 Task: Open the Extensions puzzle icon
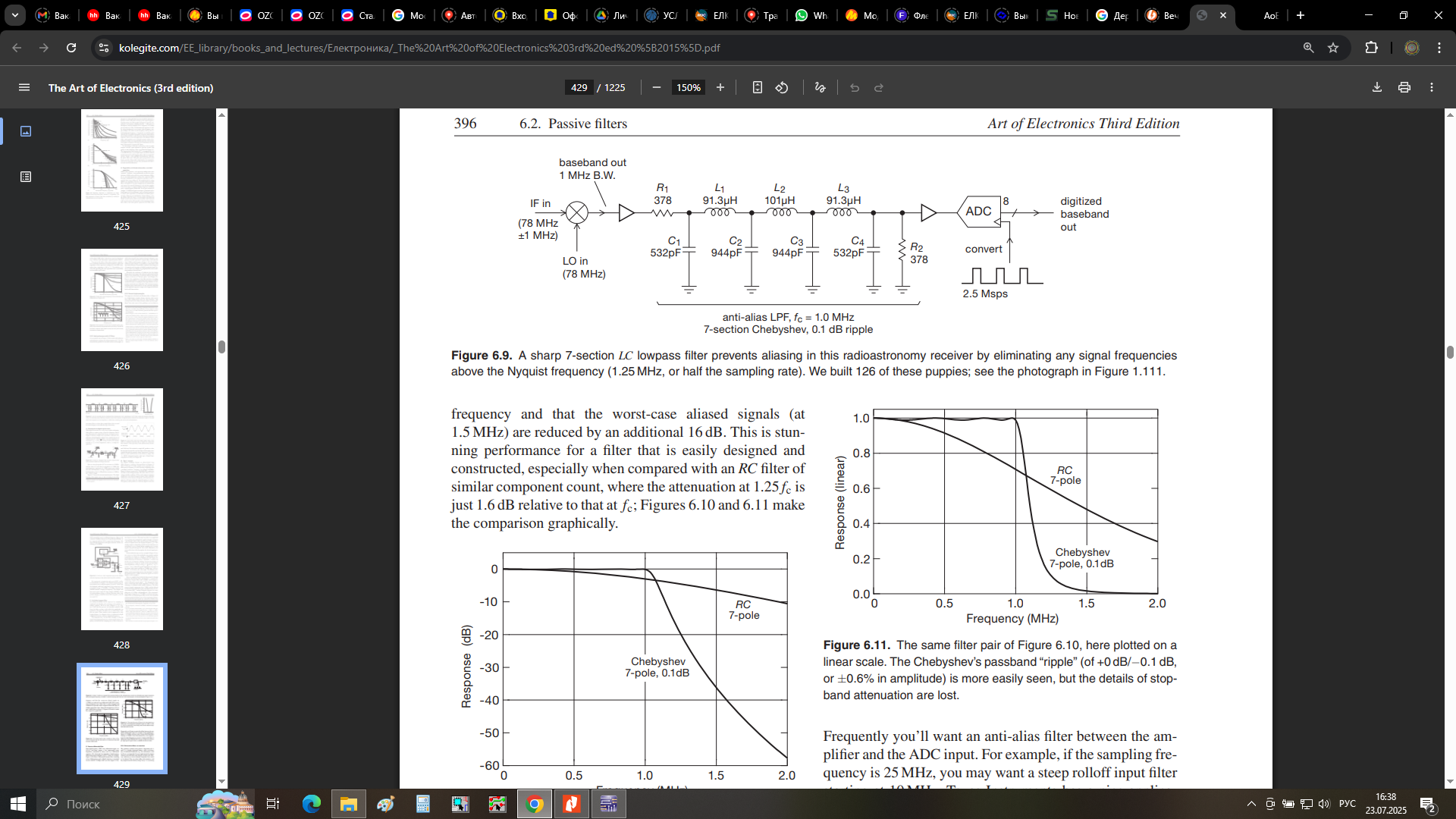[1371, 48]
